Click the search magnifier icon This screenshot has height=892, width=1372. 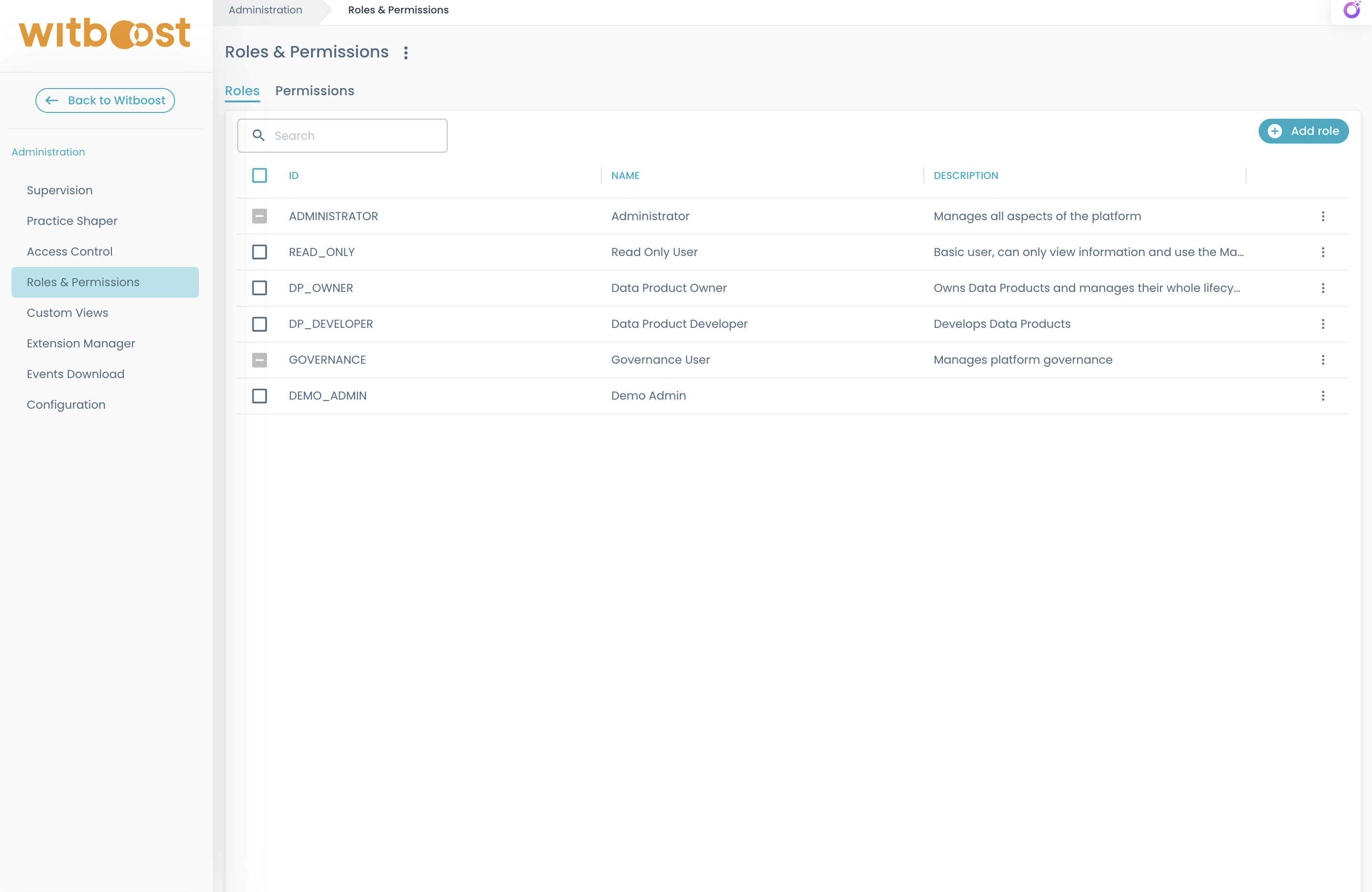pyautogui.click(x=259, y=135)
